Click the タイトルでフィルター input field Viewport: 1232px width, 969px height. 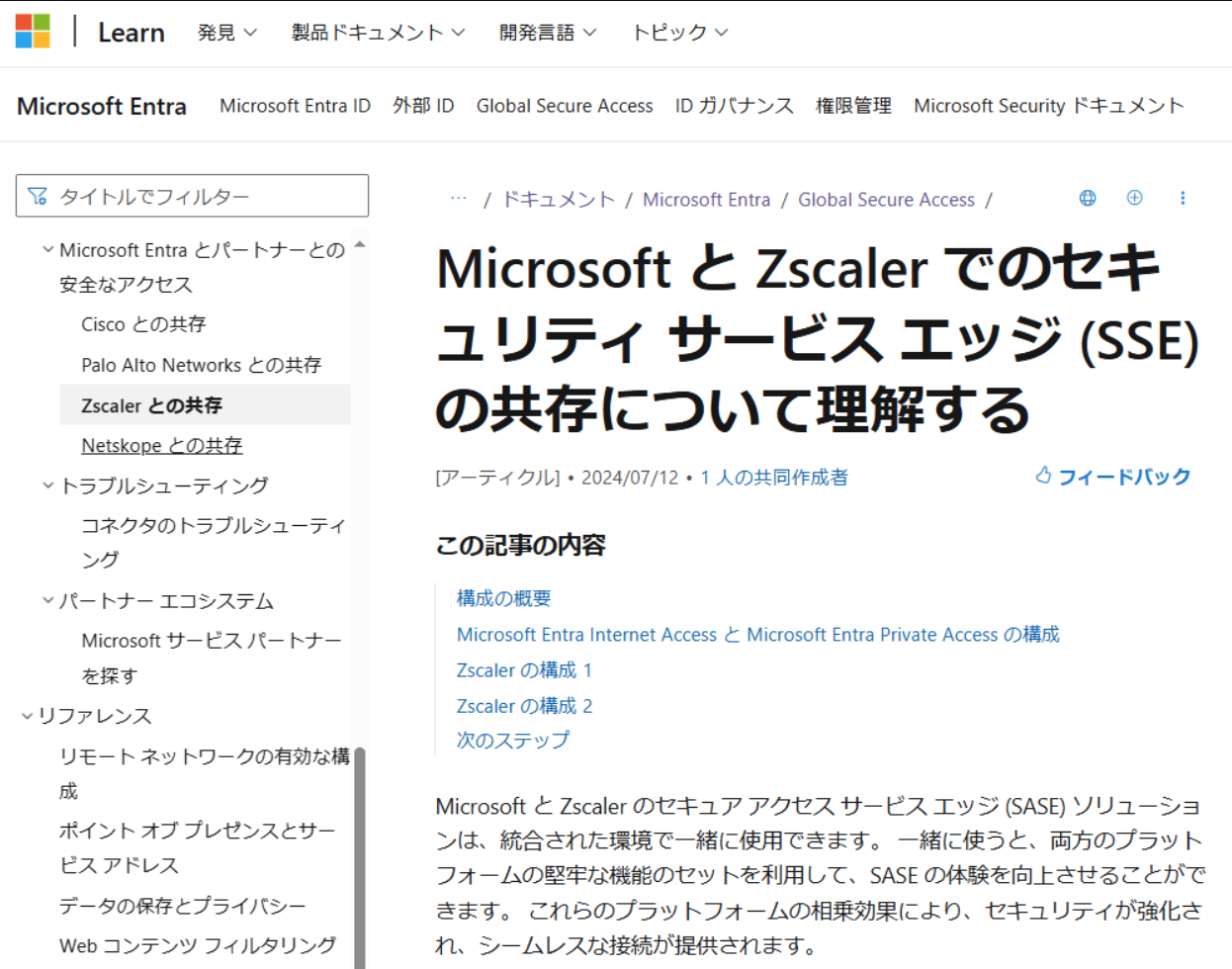[192, 196]
